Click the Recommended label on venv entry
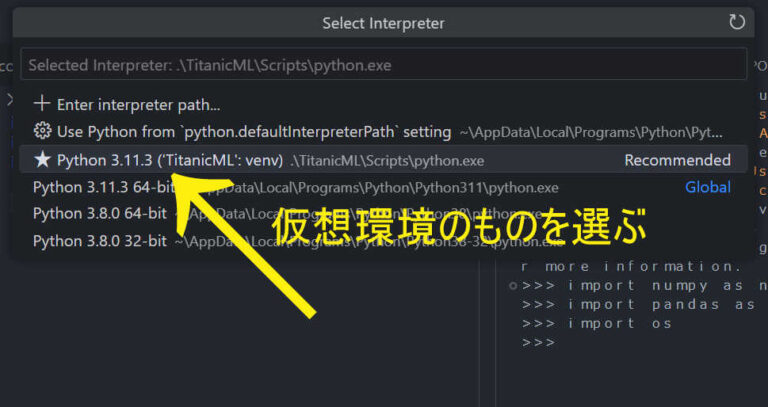Screen dimensions: 768x407 coord(677,160)
